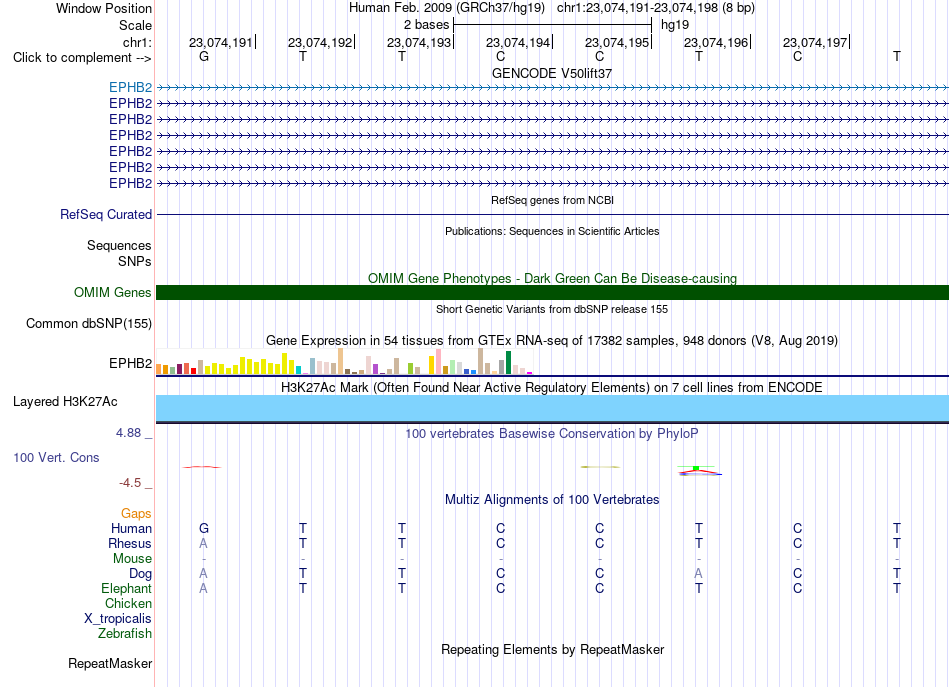Click the Dog alignment row label
The height and width of the screenshot is (687, 950).
click(x=141, y=574)
